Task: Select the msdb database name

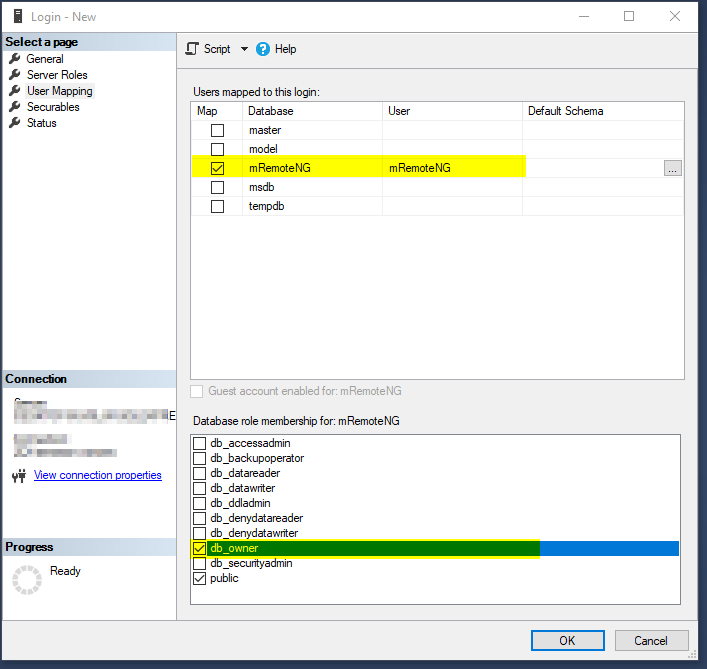Action: [x=262, y=187]
